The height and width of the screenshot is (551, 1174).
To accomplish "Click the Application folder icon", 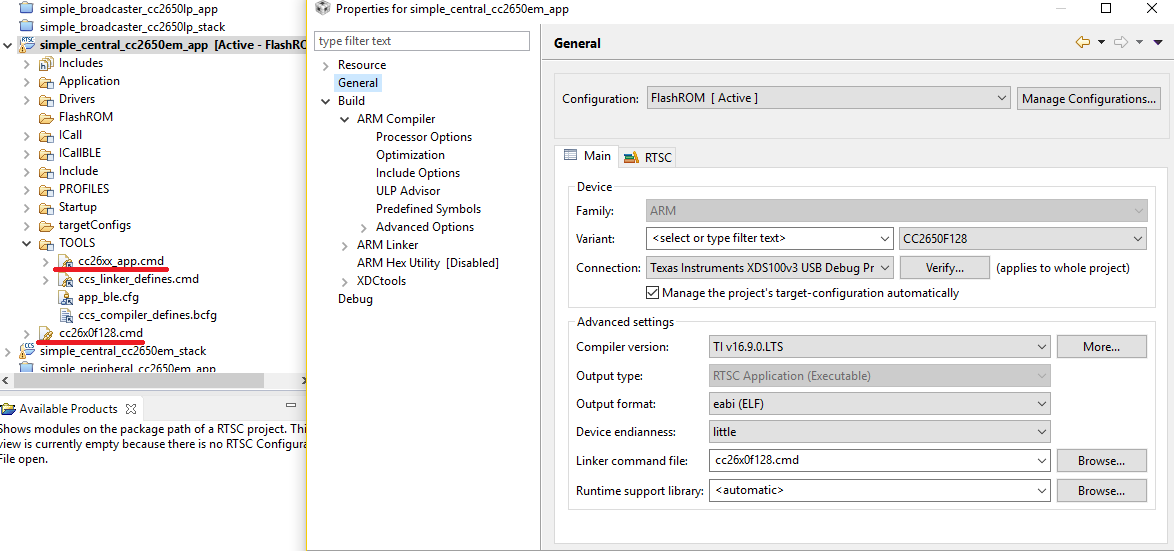I will (46, 82).
